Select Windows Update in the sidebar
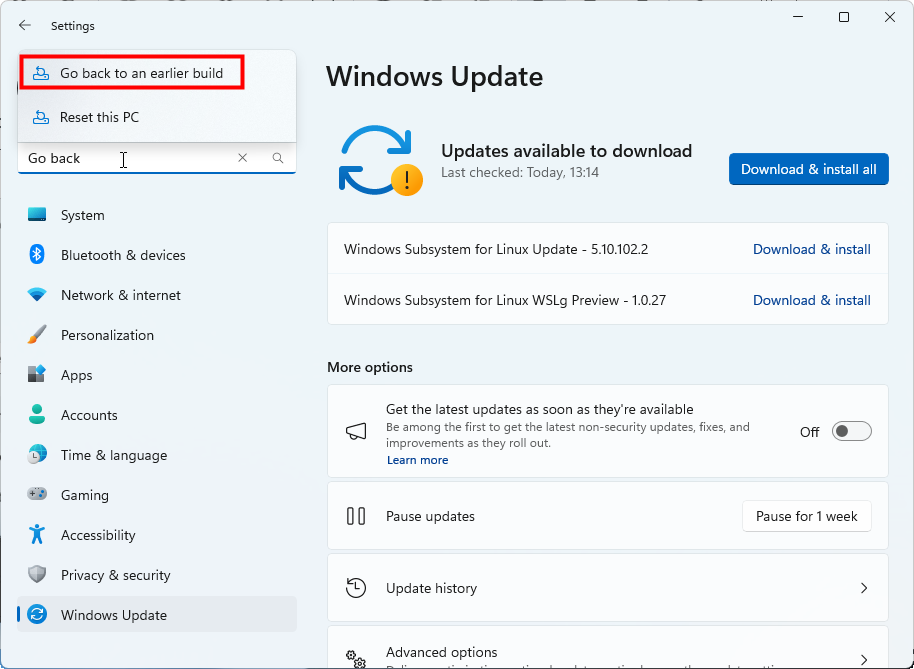Screen dimensions: 914x669 pos(157,614)
